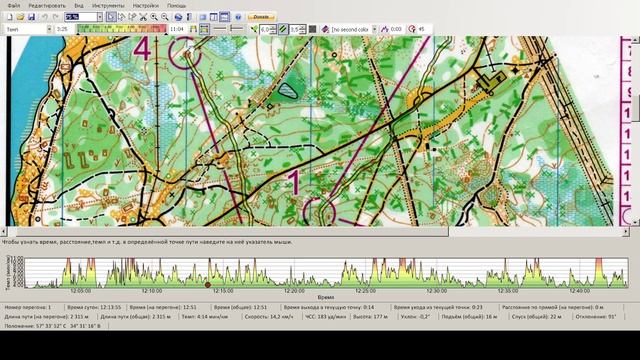Click the narrow icon next to the globe
The width and height of the screenshot is (640, 360).
coord(189,17)
